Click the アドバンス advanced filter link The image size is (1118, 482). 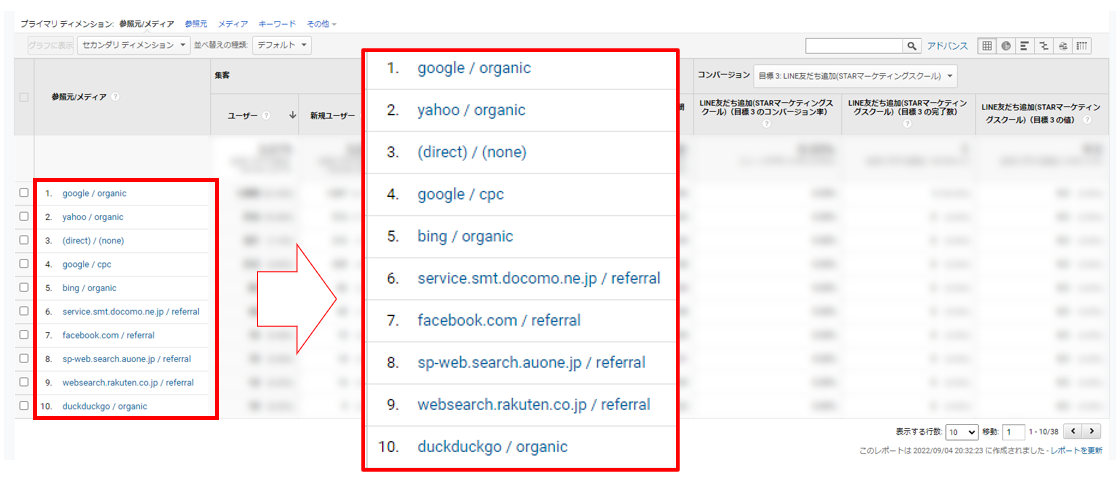(x=947, y=46)
